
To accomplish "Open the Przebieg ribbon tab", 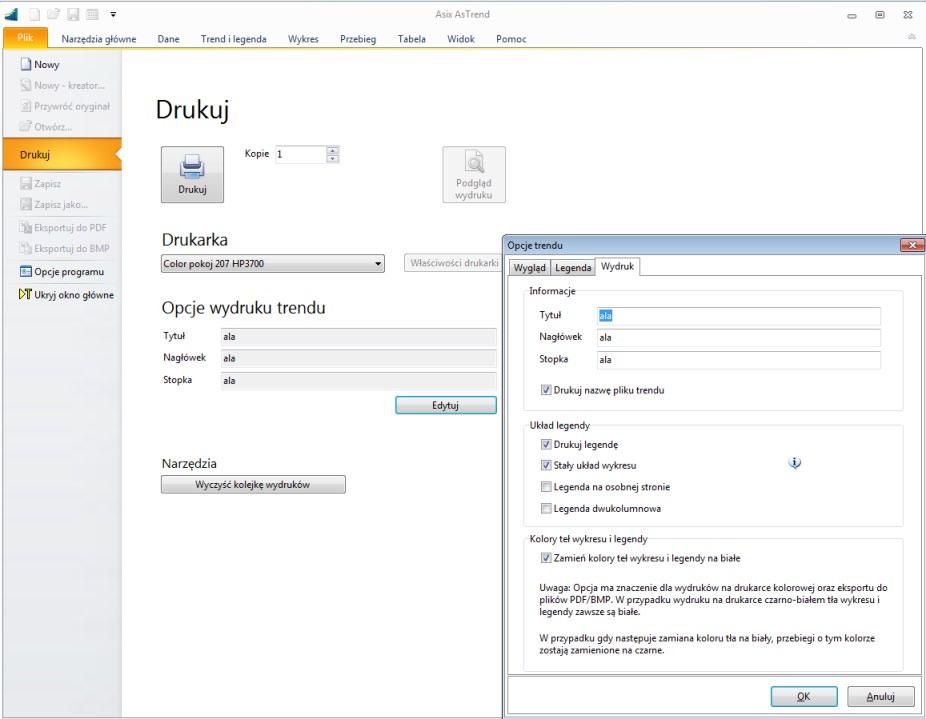I will [x=358, y=39].
